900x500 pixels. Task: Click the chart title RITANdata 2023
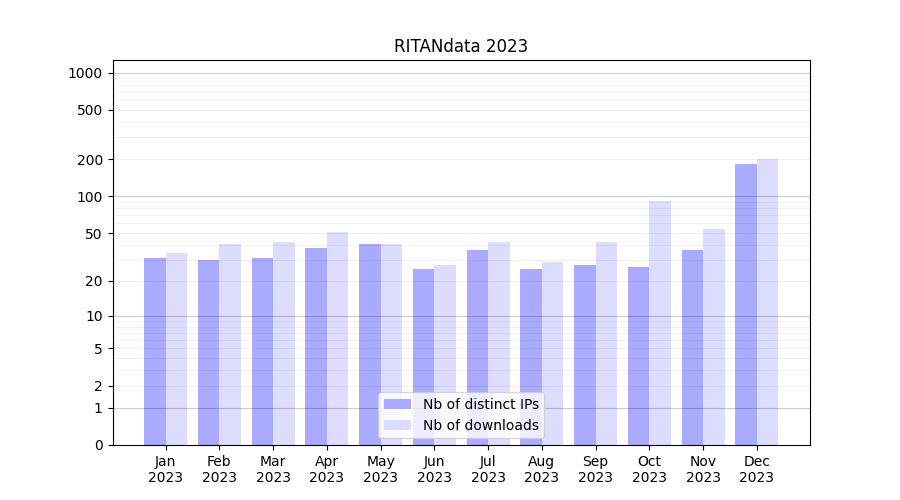pyautogui.click(x=460, y=46)
